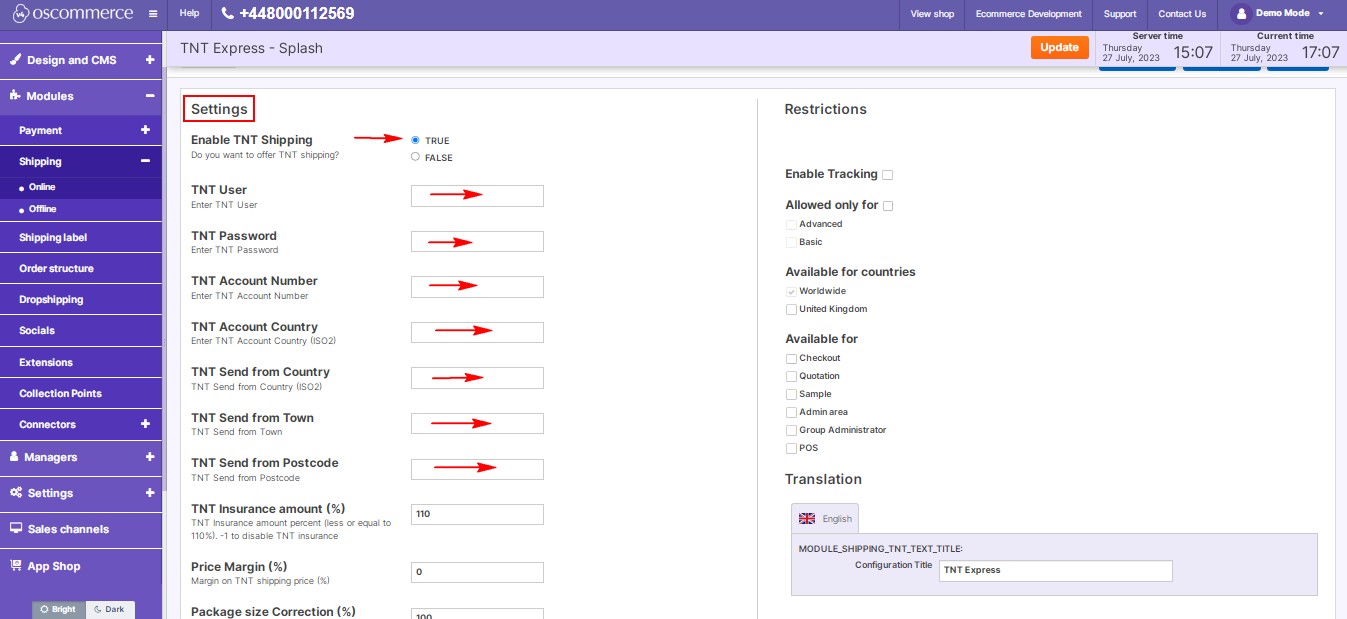
Task: Collapse the Modules sidebar section
Action: 149,96
